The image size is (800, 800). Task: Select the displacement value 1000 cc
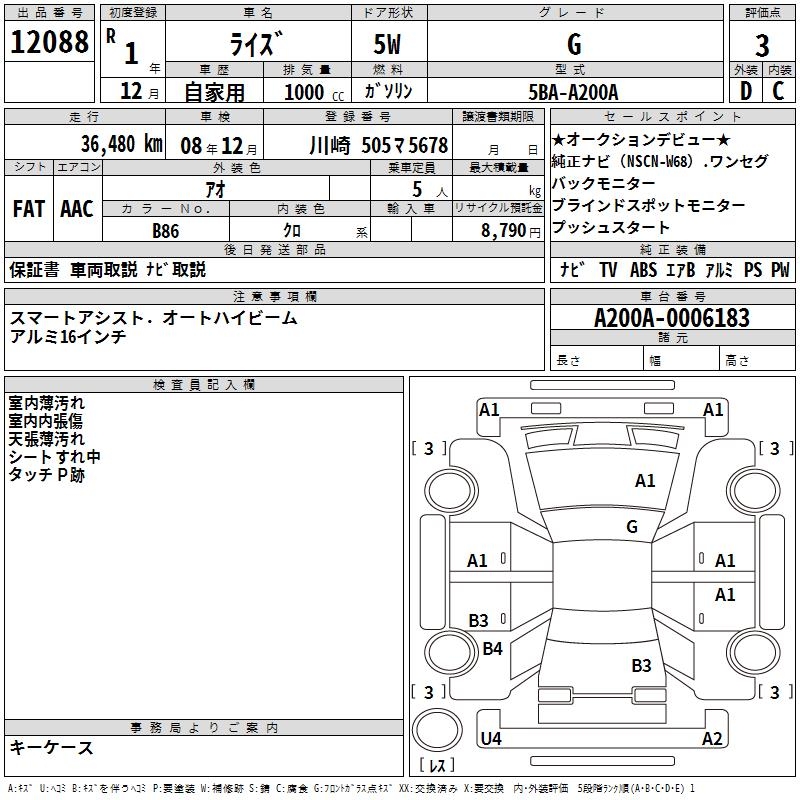(314, 93)
